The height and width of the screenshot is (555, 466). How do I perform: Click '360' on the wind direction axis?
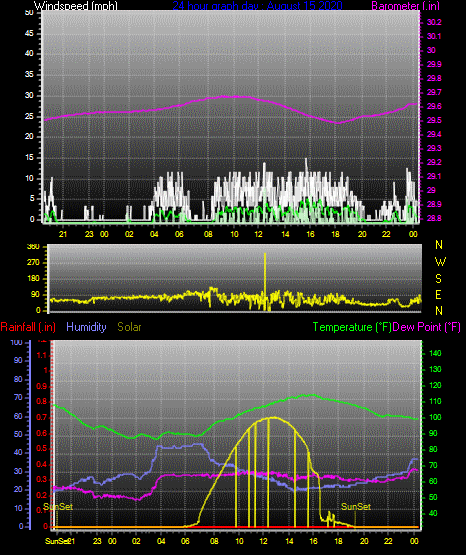[34, 247]
